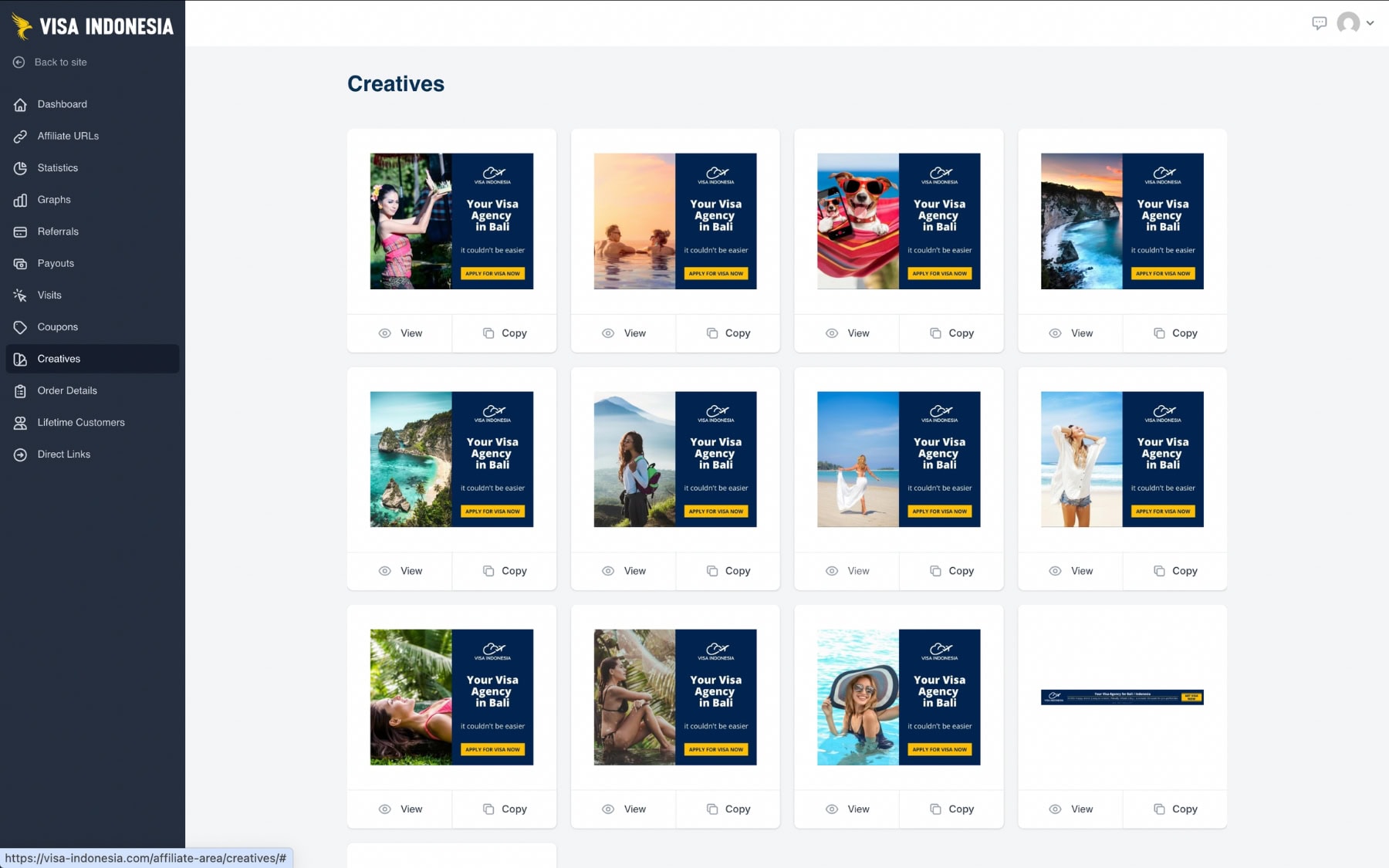The height and width of the screenshot is (868, 1389).
Task: Copy the horizontal banner creative
Action: tap(1175, 809)
